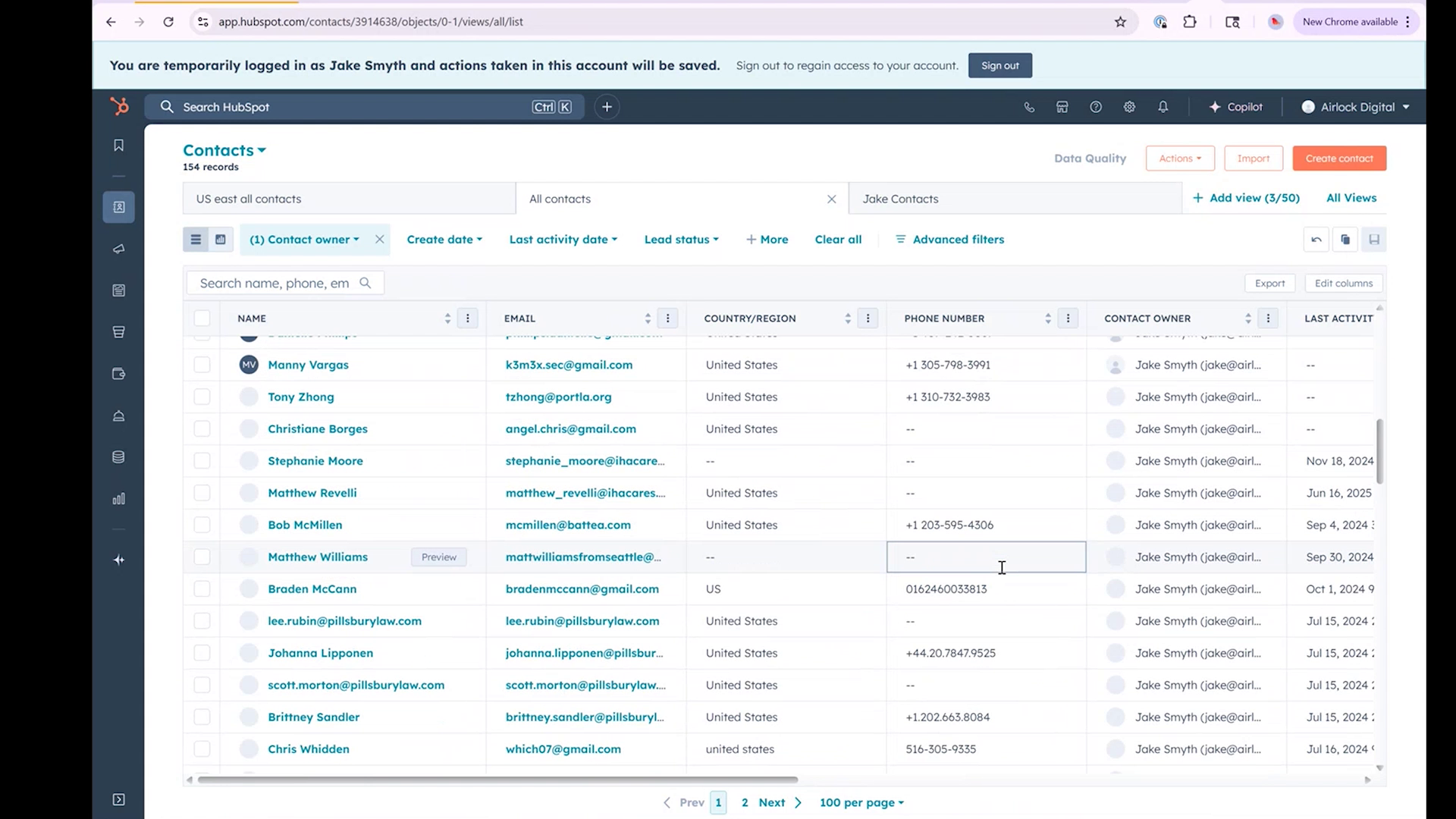The image size is (1456, 819).
Task: Expand the Lead status filter
Action: click(680, 239)
